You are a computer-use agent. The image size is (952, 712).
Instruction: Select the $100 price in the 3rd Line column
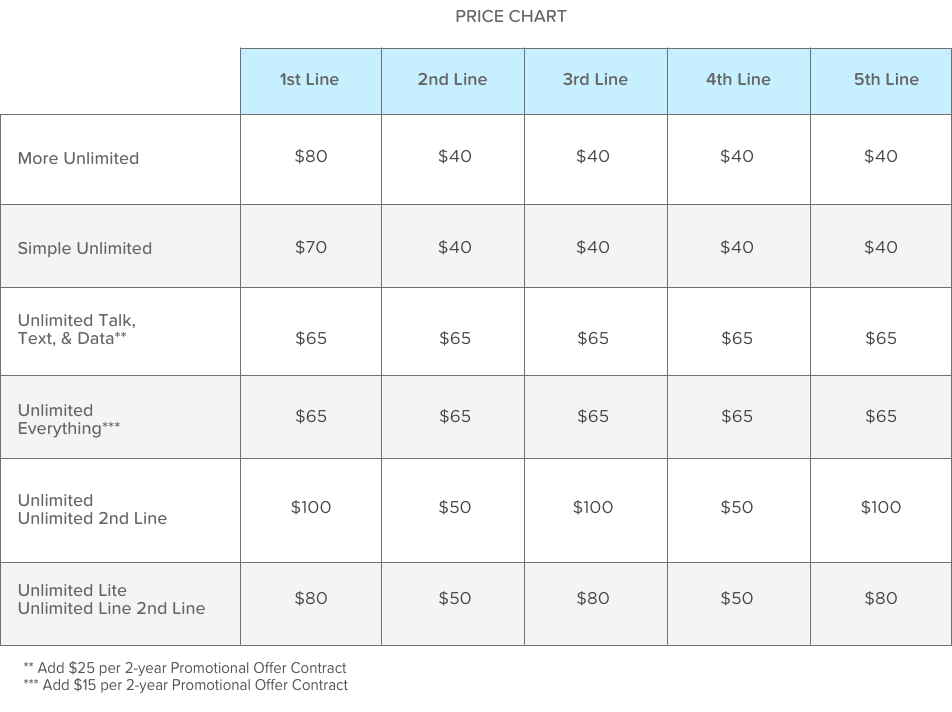pos(593,507)
